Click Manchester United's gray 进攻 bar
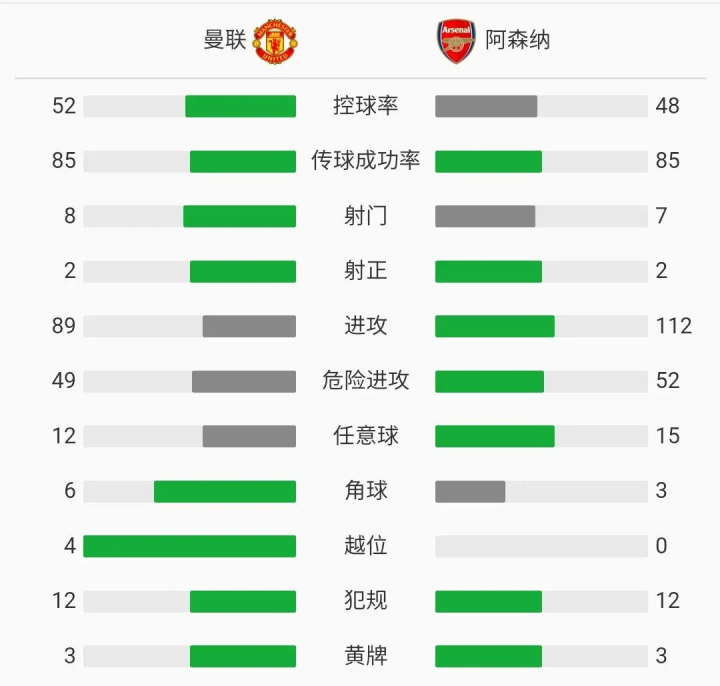 [249, 326]
